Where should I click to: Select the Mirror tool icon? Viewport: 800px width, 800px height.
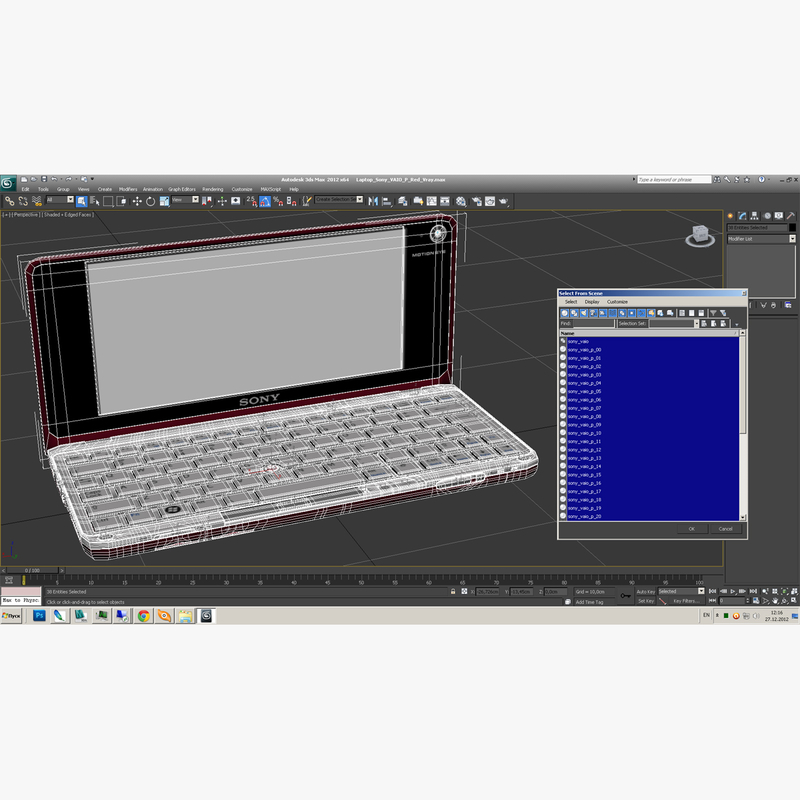point(372,202)
